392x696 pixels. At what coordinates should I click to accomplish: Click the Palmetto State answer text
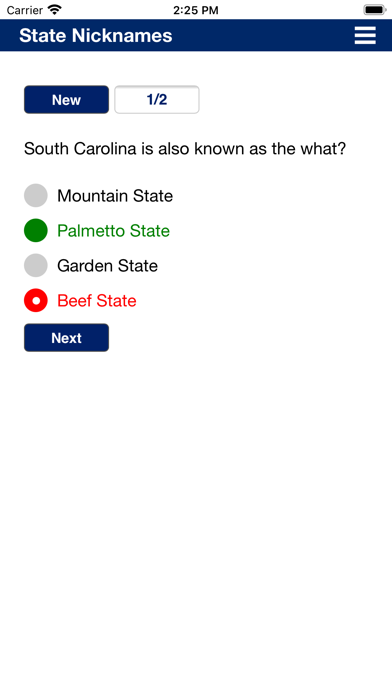[x=114, y=231]
